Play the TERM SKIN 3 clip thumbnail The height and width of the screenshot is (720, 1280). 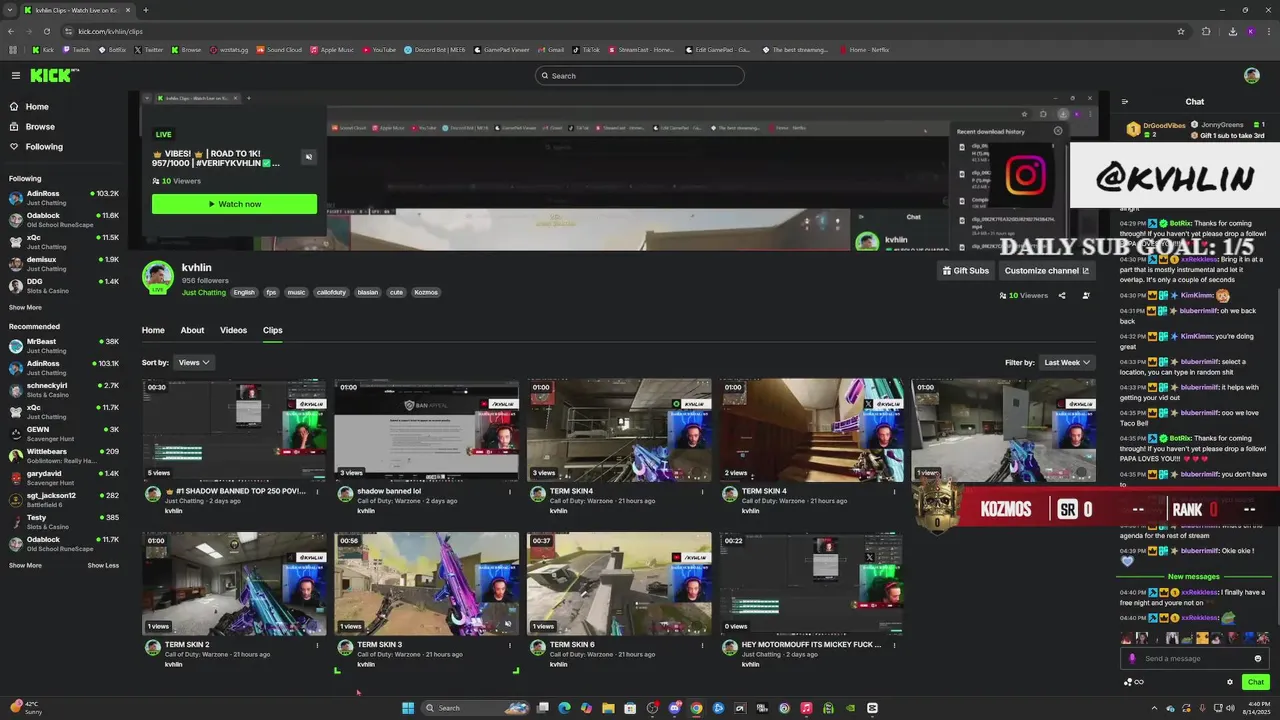[427, 584]
